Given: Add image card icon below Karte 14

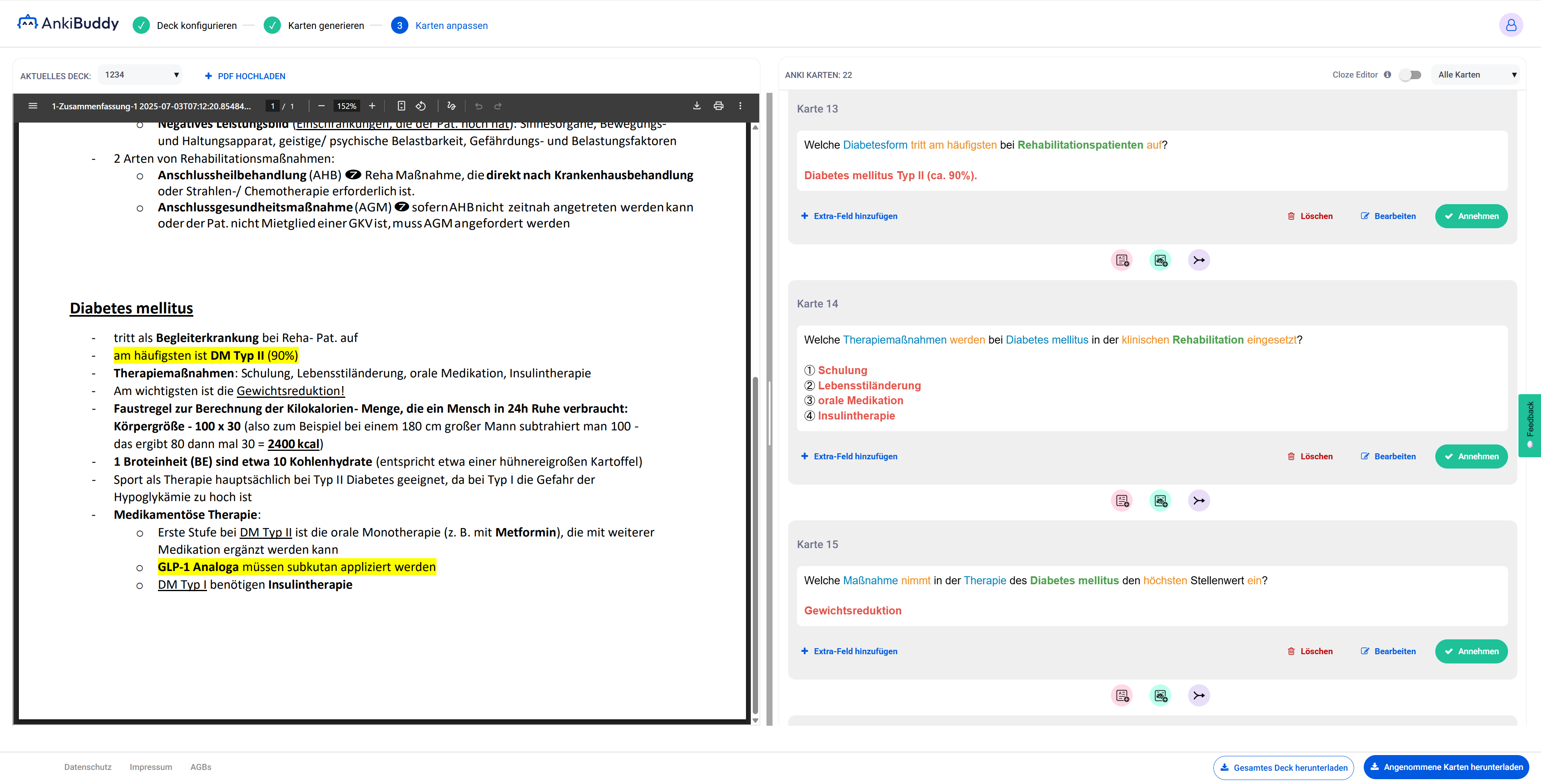Looking at the screenshot, I should 1160,501.
